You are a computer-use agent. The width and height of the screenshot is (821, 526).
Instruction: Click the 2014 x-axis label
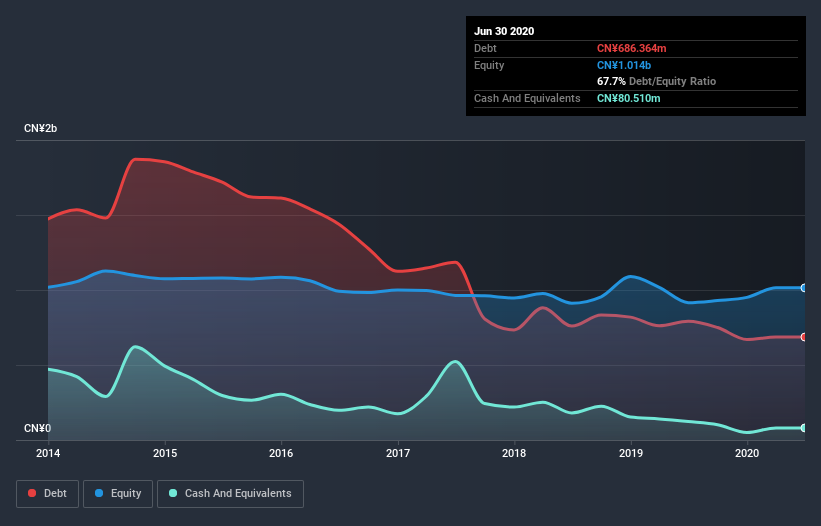pyautogui.click(x=48, y=453)
